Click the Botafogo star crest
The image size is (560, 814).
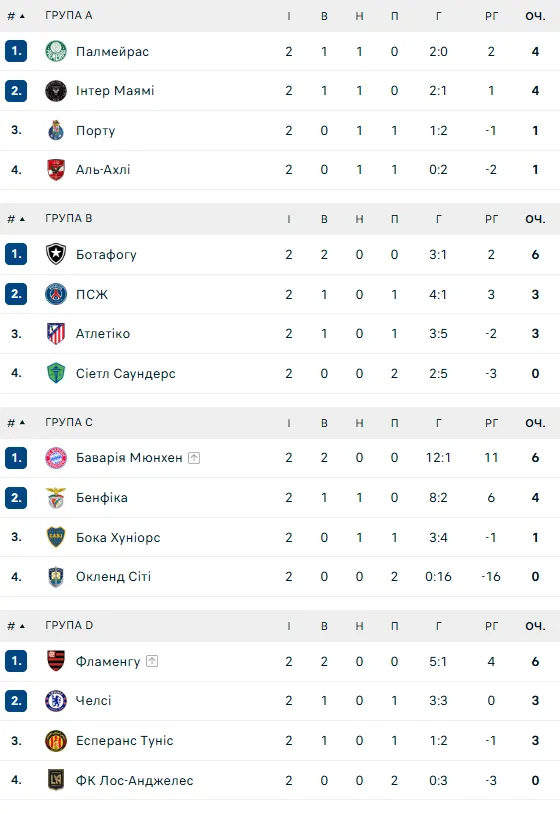[x=56, y=254]
